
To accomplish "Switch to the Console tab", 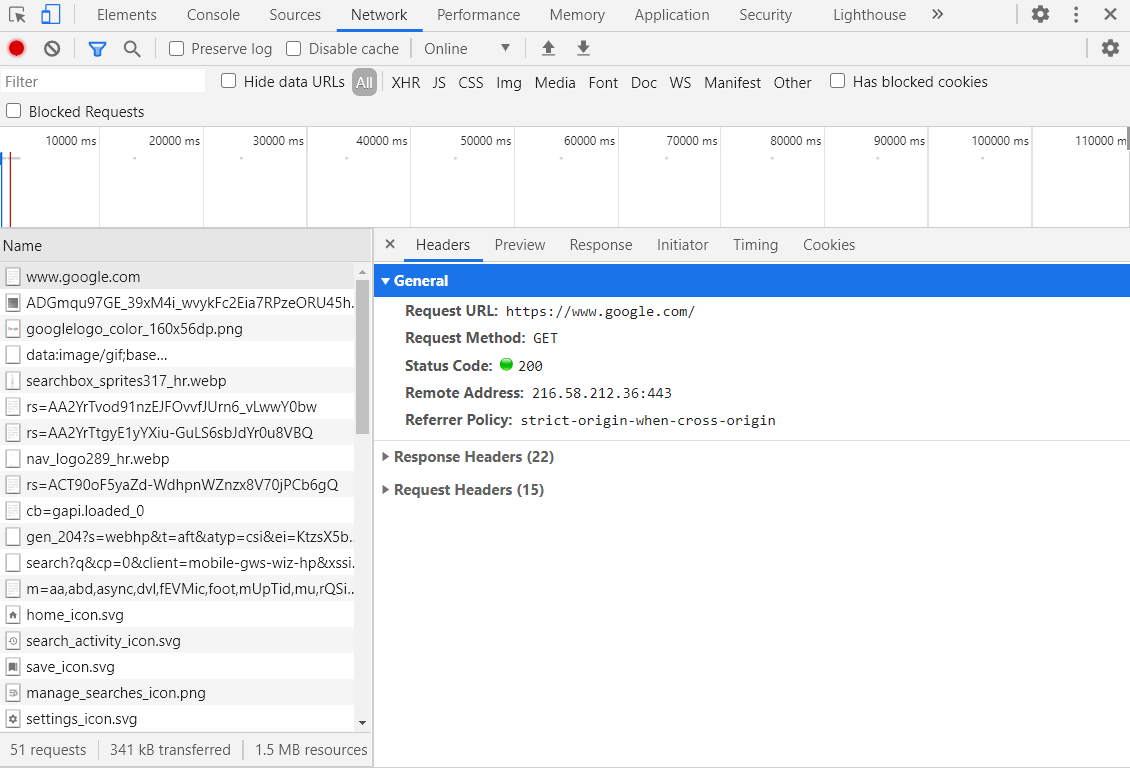I will coord(213,14).
